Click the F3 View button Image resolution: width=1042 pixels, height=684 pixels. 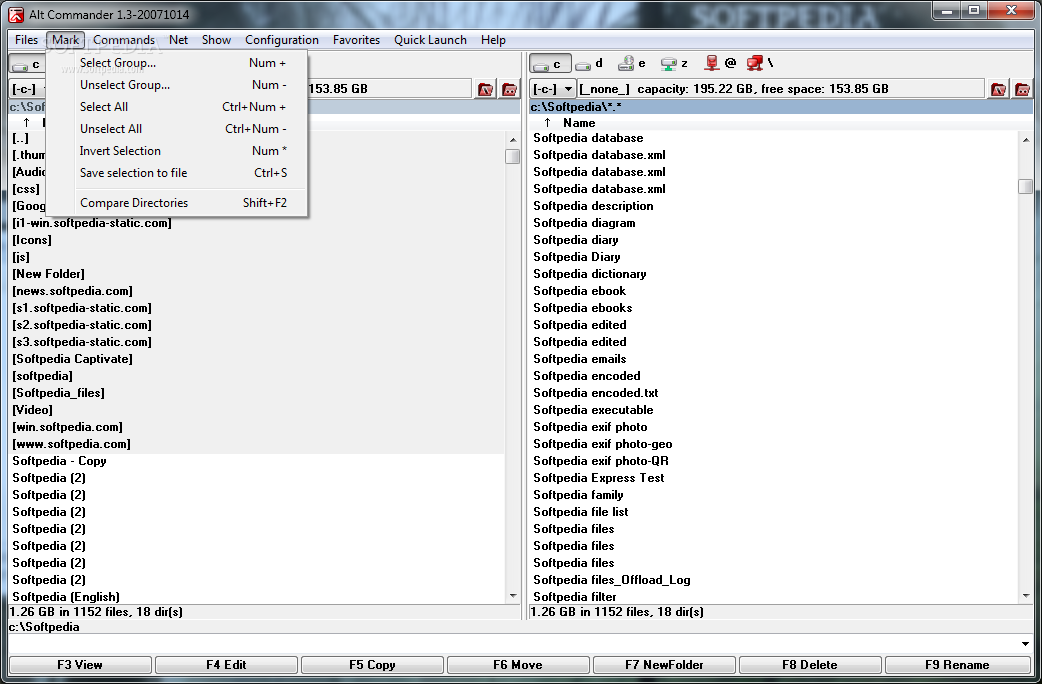80,665
